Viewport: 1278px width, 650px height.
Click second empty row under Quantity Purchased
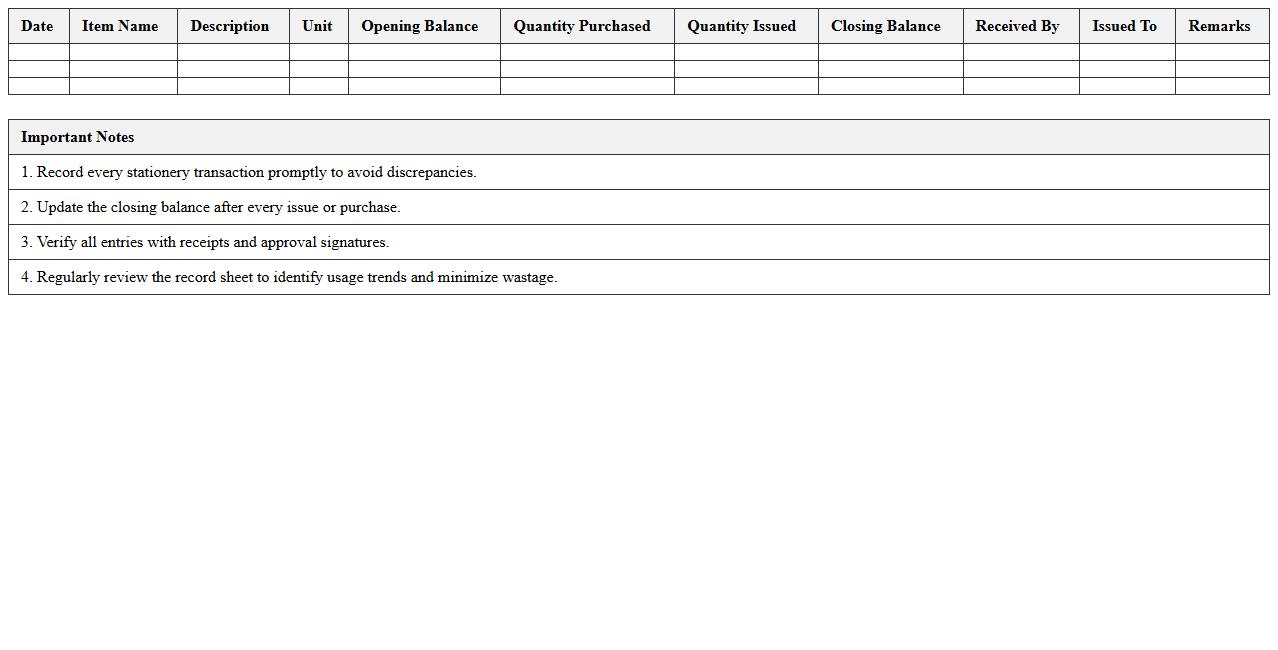(587, 69)
